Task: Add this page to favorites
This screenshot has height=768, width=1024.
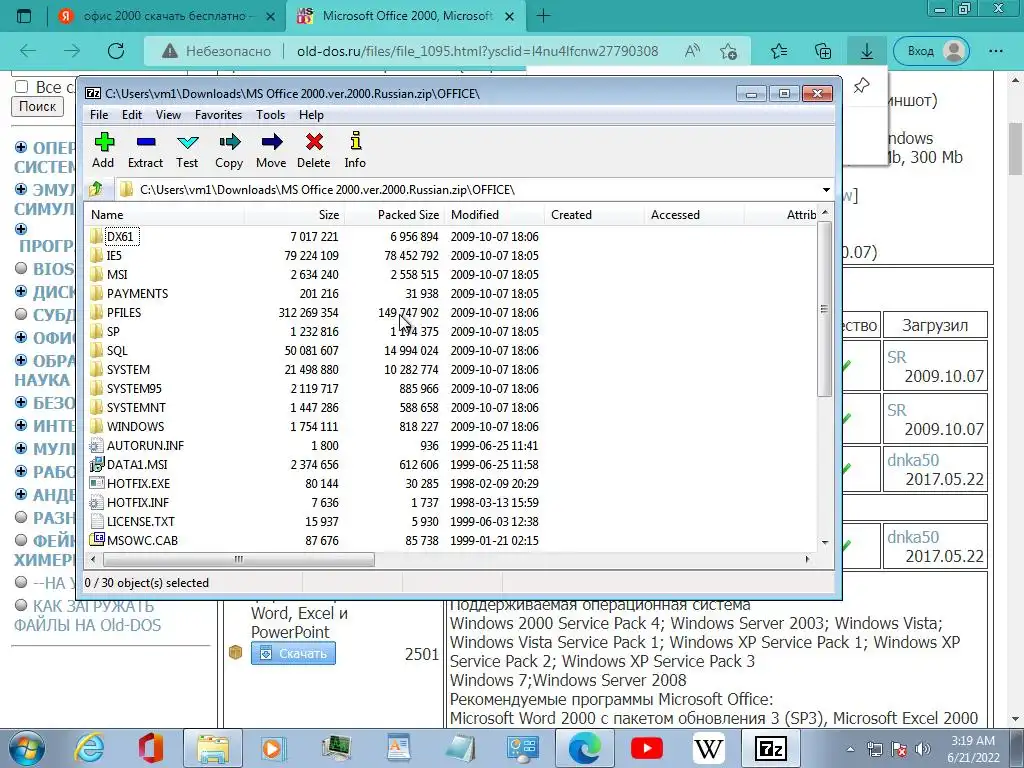Action: 728,51
